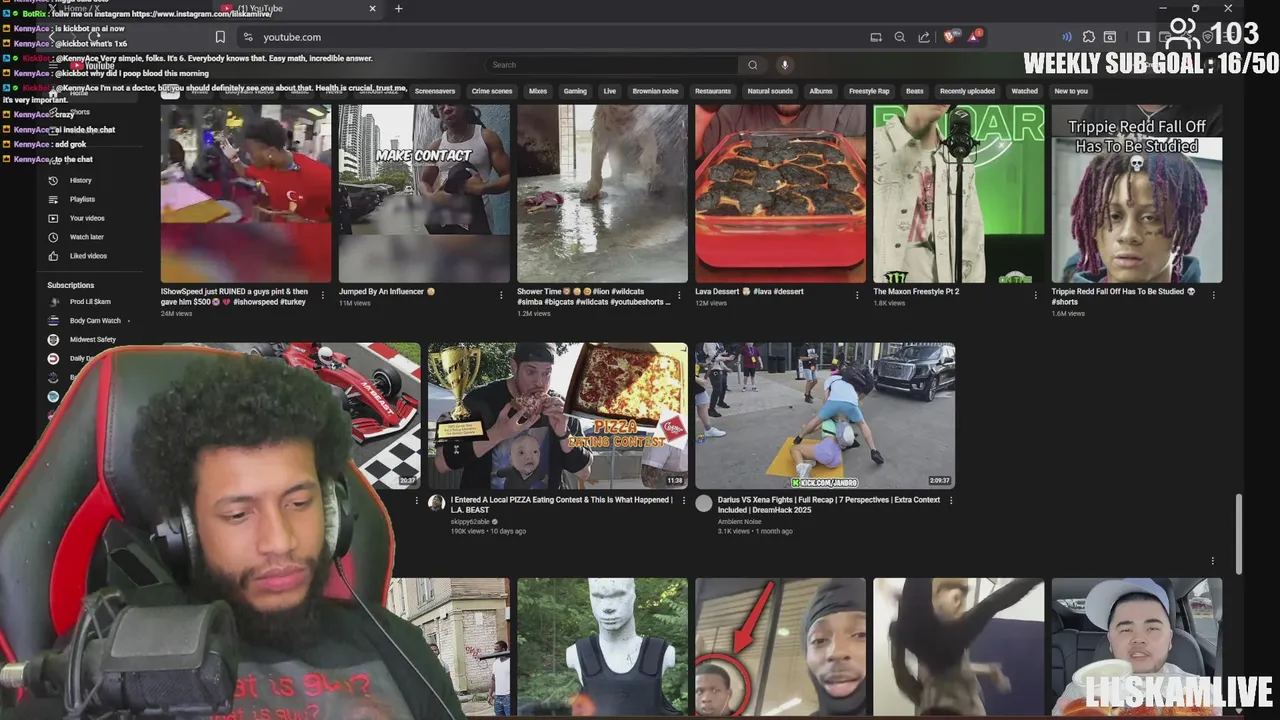Click the YouTube search magnifier button

753,65
